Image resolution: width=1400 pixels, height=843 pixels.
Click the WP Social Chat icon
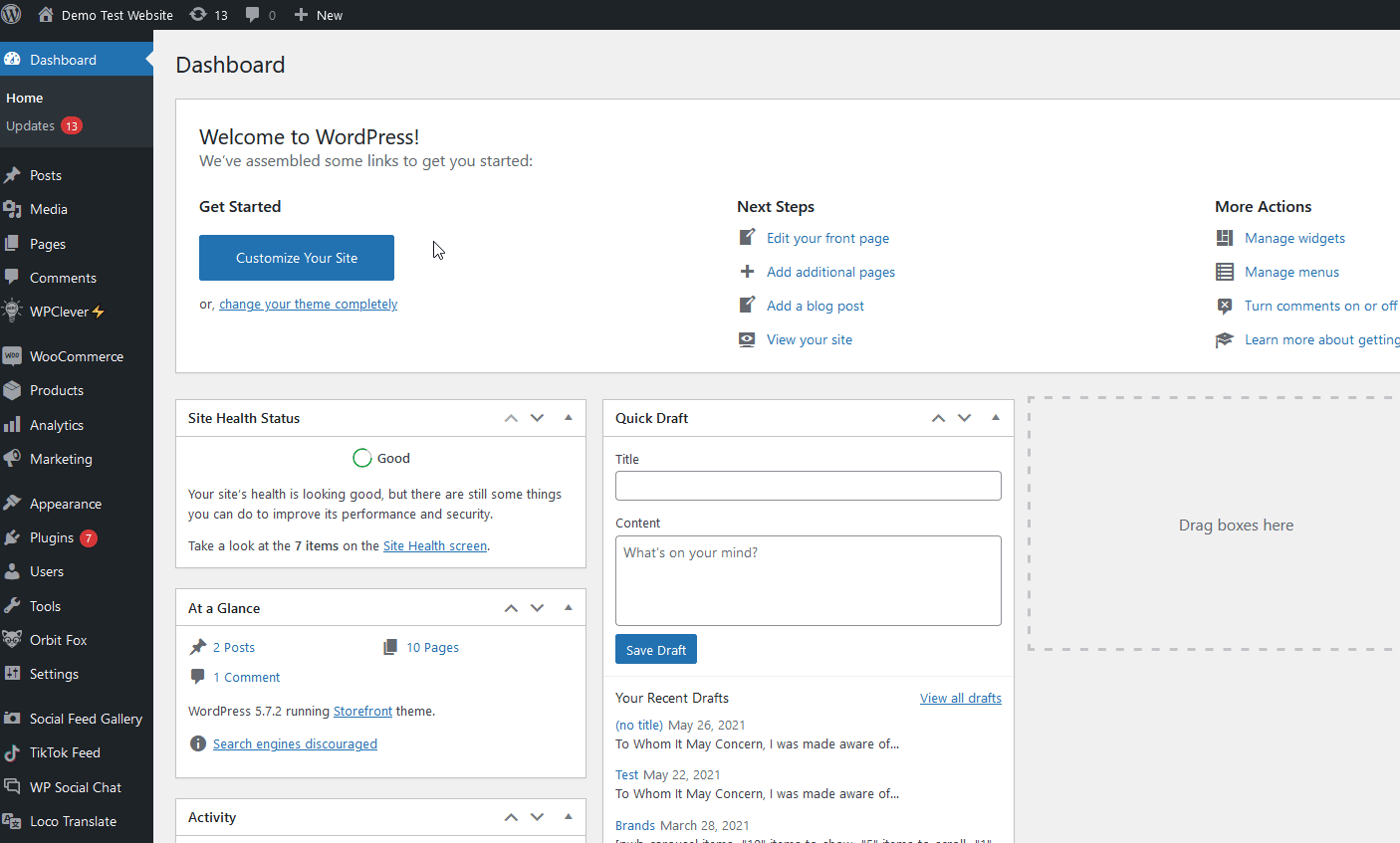(x=12, y=787)
